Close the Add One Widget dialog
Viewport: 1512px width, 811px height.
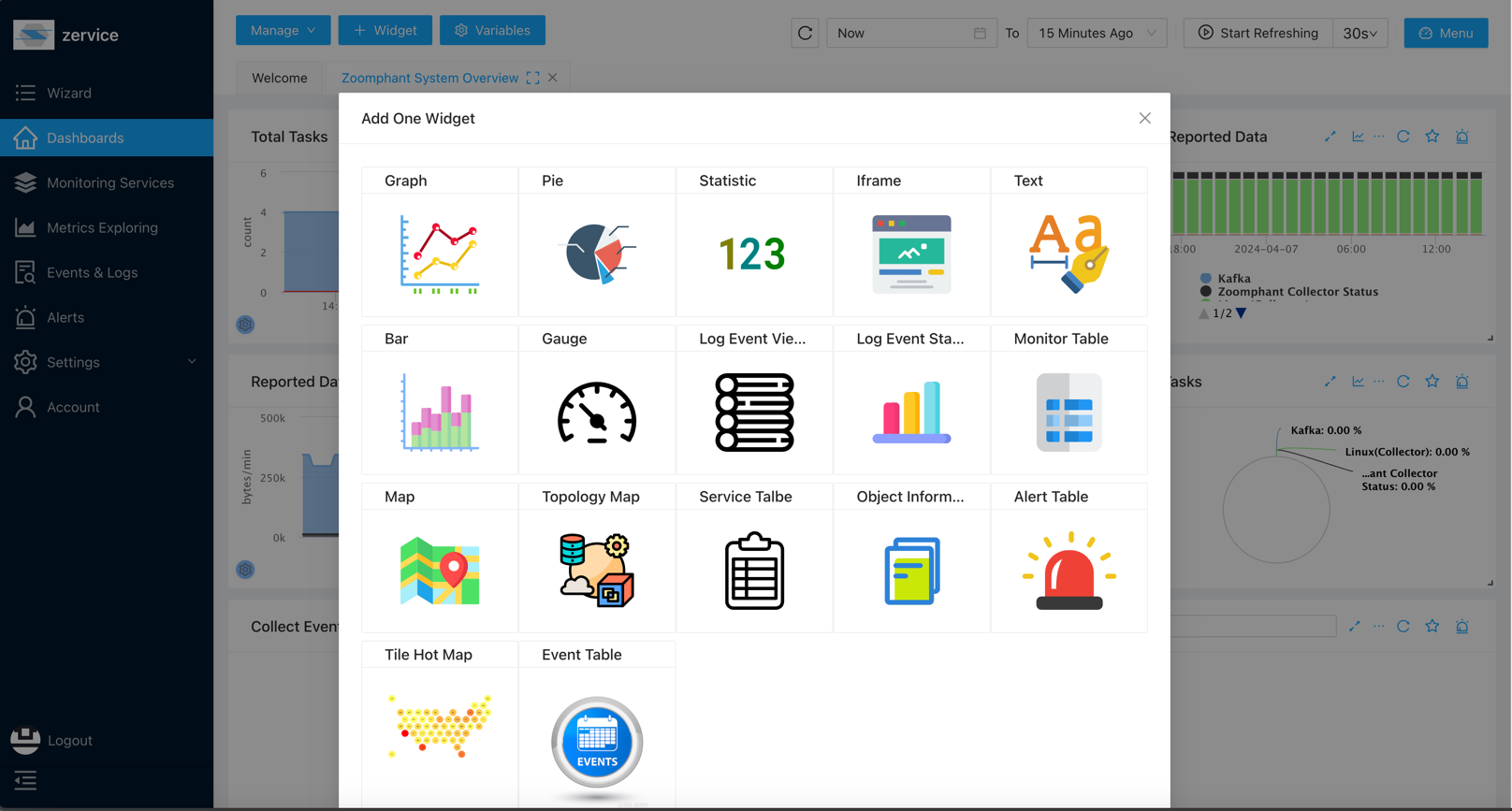pos(1144,118)
